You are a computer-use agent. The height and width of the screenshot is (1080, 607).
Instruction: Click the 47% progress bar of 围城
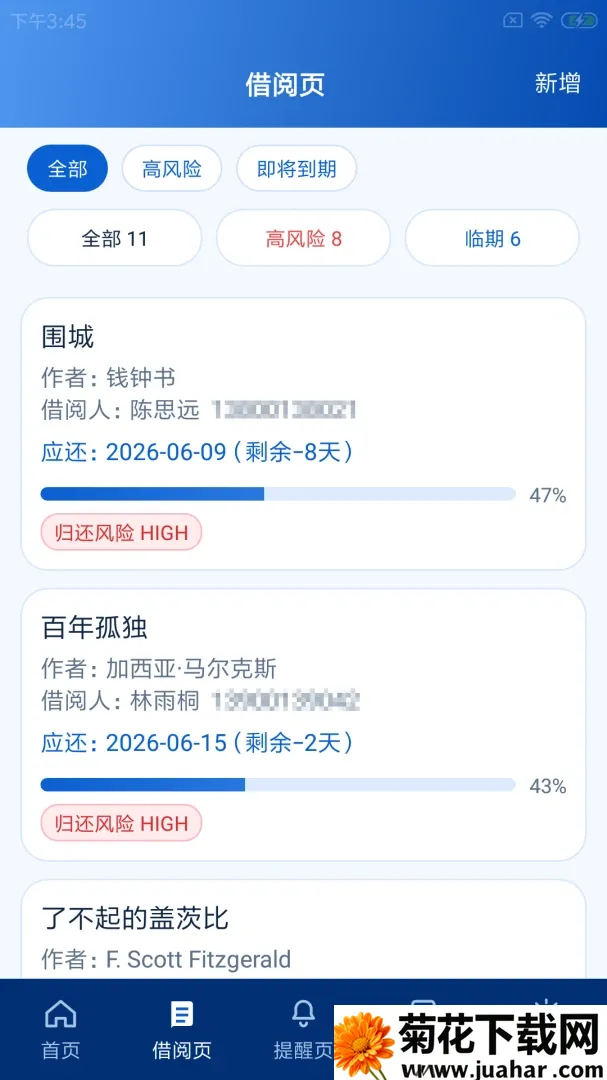click(x=278, y=494)
